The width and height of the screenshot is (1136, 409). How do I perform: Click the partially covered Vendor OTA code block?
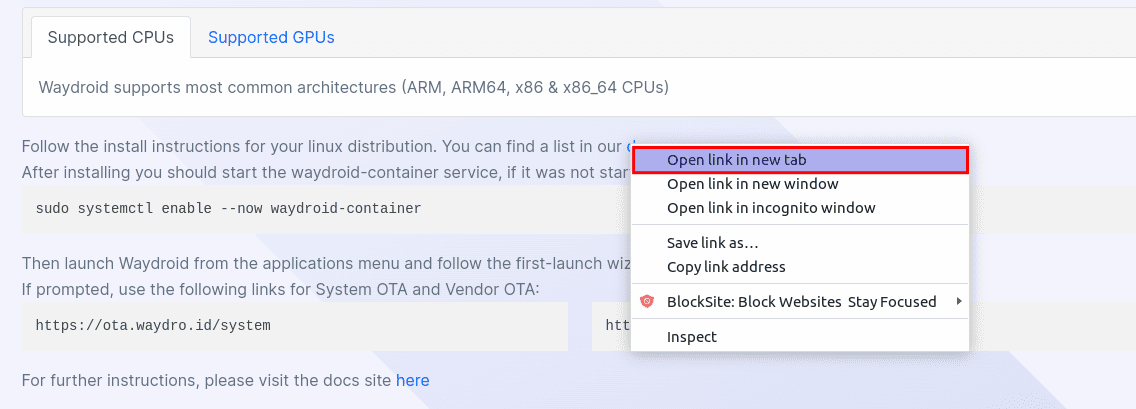pyautogui.click(x=611, y=326)
